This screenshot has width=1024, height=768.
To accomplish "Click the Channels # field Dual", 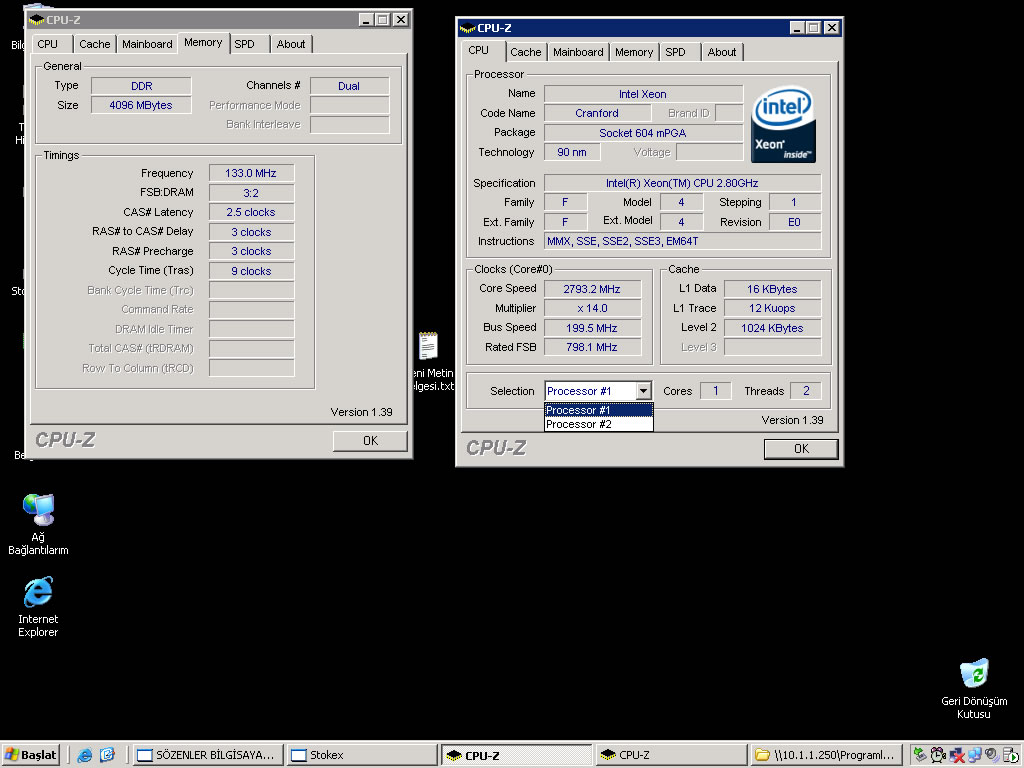I will tap(349, 86).
